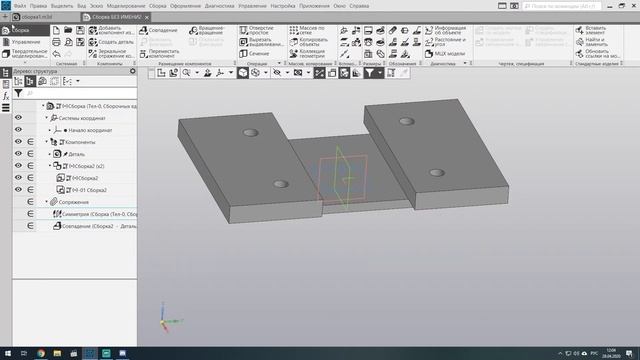The image size is (640, 360).
Task: Open the variables fx panel icon
Action: pos(6,96)
